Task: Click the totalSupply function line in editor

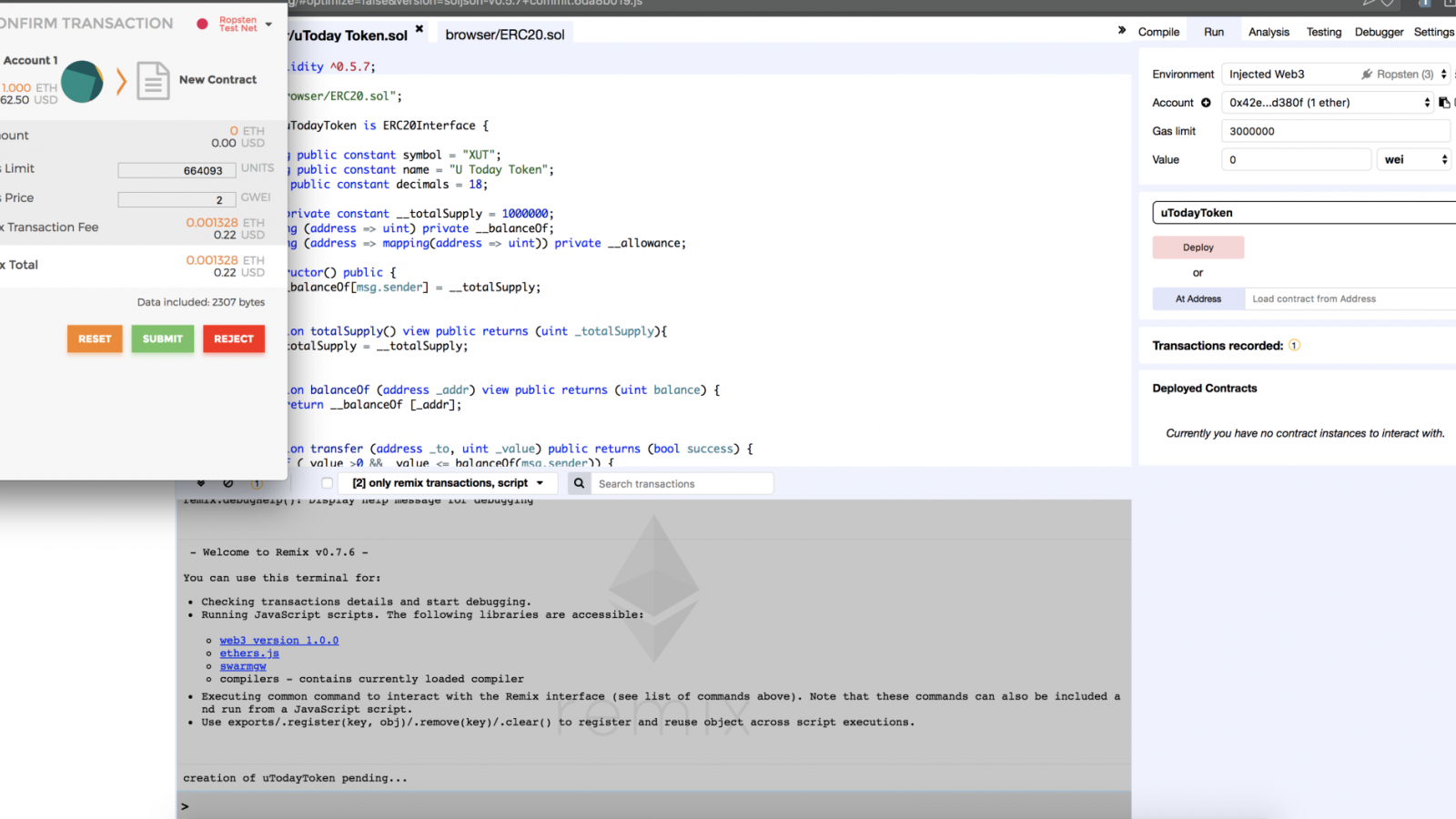Action: click(479, 331)
